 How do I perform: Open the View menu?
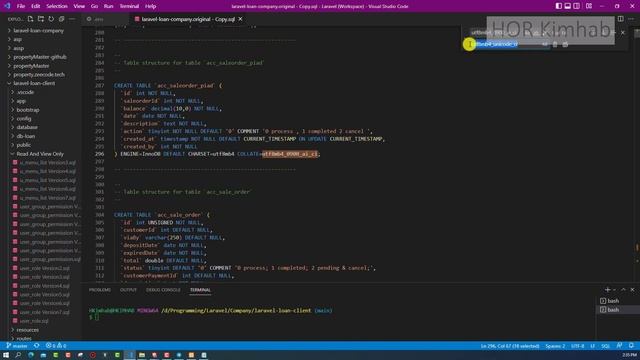[x=79, y=6]
